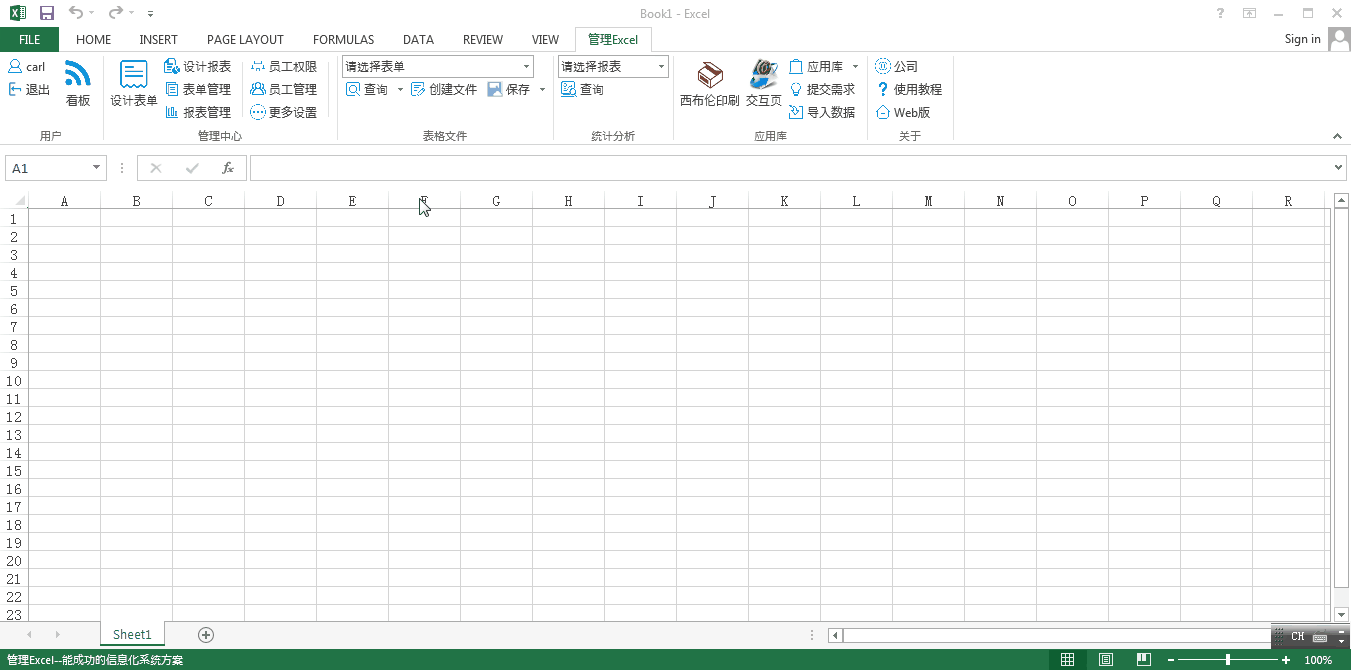Open 使用教程 tutorial
Viewport: 1351px width, 670px height.
click(x=908, y=89)
